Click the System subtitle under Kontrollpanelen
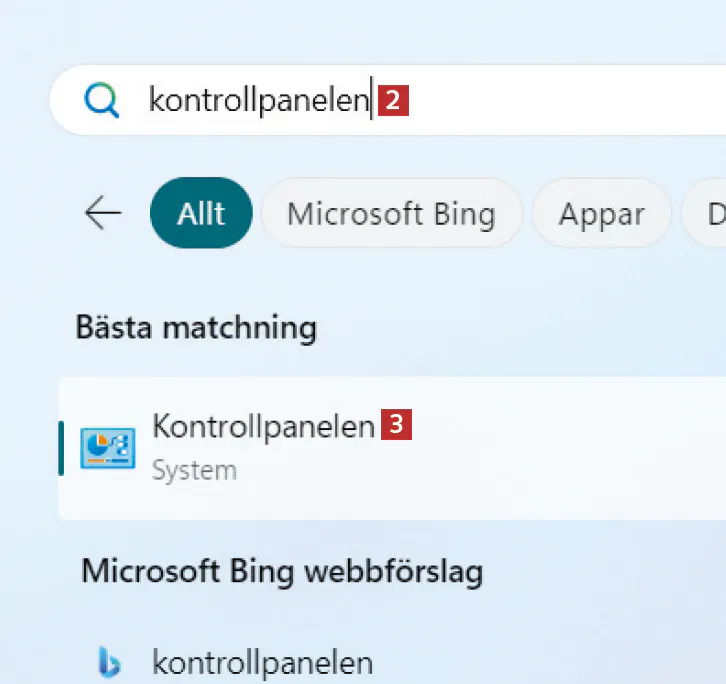 pos(194,470)
